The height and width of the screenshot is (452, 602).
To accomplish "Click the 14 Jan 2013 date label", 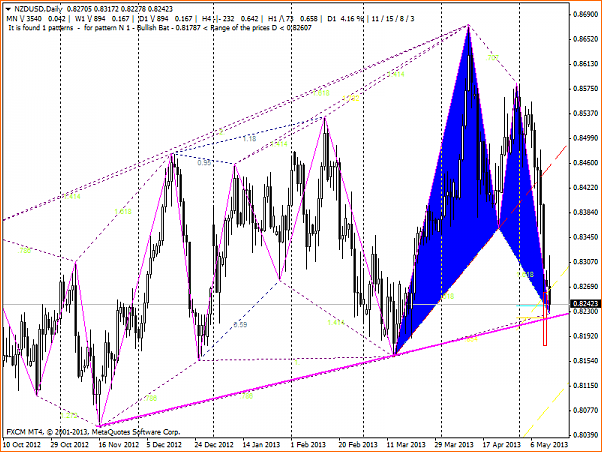I will [x=261, y=445].
